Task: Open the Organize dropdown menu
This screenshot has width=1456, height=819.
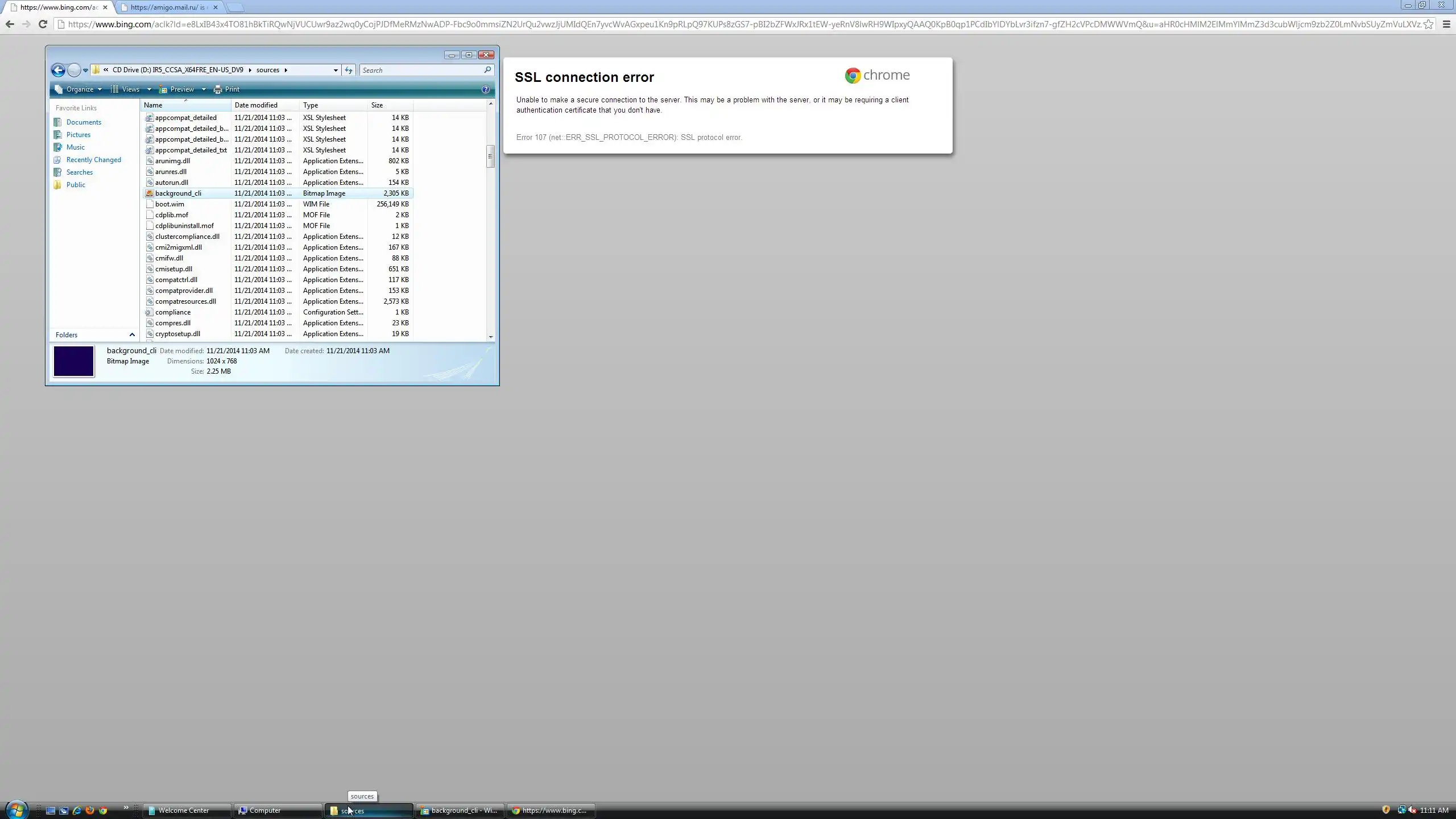Action: pyautogui.click(x=78, y=89)
